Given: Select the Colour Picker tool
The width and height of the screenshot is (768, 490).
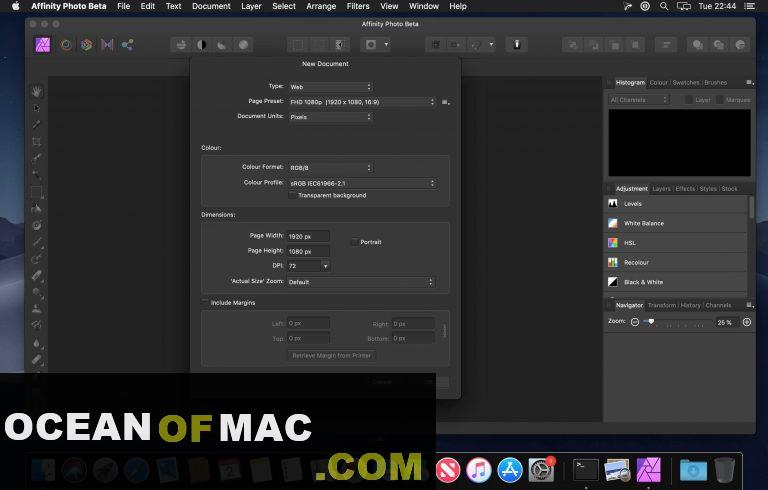Looking at the screenshot, I should (37, 124).
